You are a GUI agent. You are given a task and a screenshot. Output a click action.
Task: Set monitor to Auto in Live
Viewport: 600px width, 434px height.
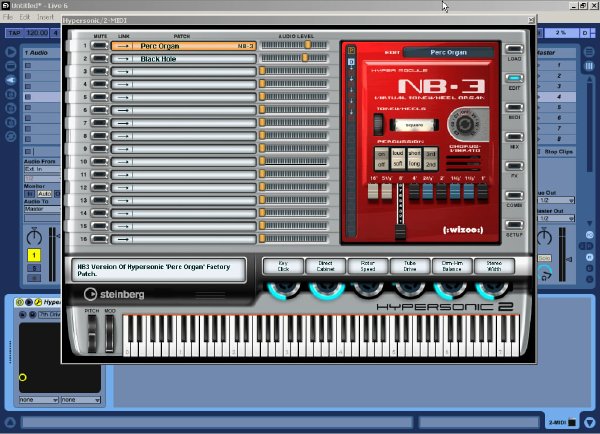(x=44, y=194)
